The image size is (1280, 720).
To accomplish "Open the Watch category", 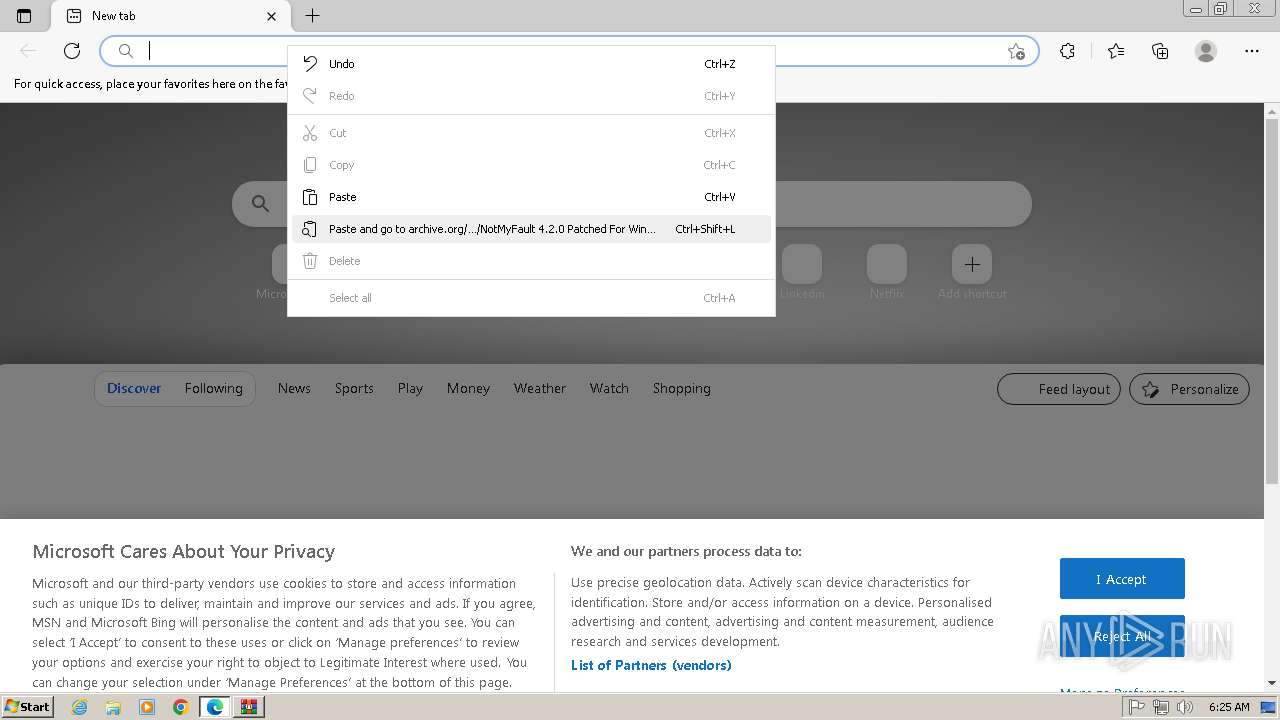I will (609, 388).
